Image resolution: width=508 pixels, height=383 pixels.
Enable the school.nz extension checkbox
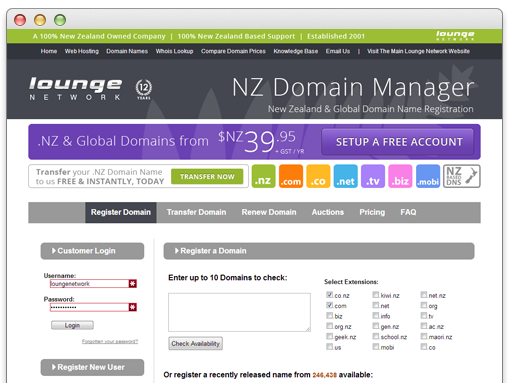tap(376, 336)
